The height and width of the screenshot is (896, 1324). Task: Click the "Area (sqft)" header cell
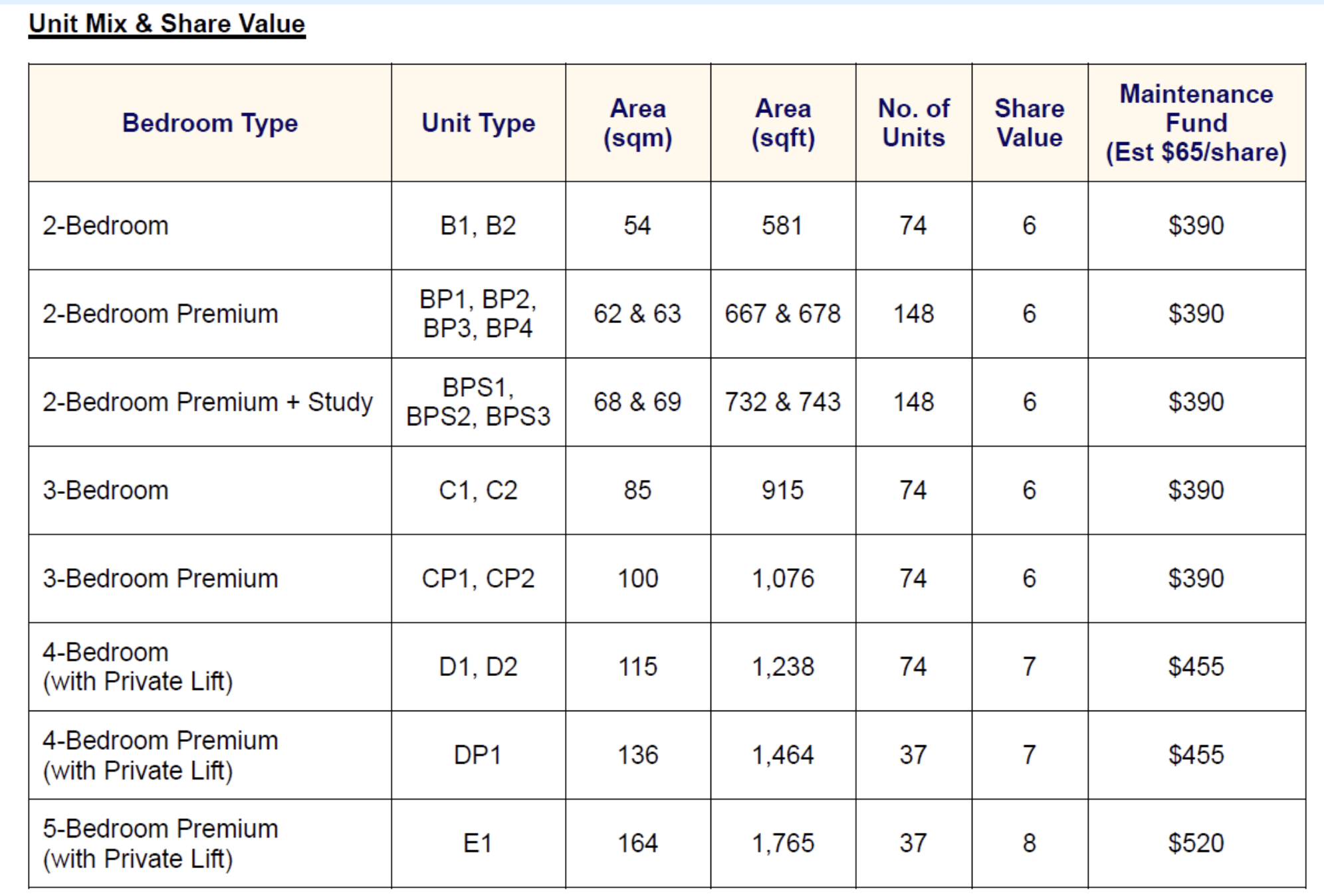(783, 123)
